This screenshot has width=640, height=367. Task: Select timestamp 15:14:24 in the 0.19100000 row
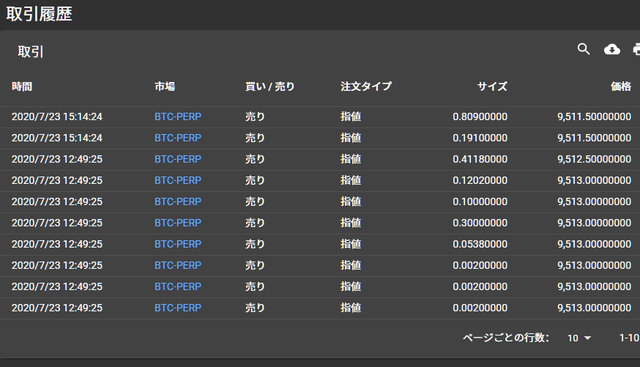[57, 138]
